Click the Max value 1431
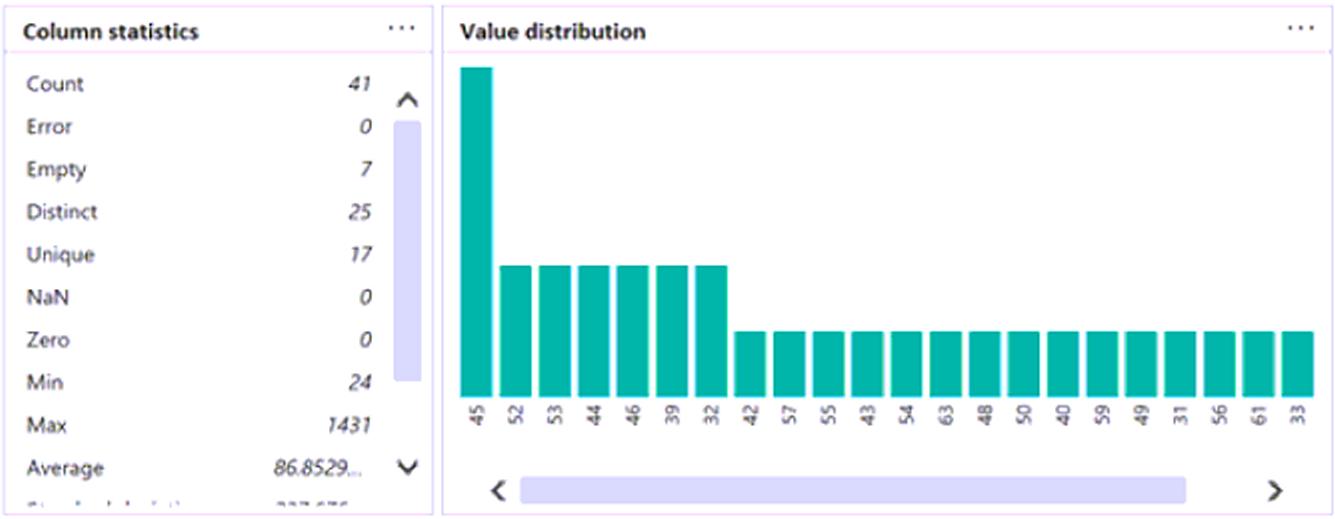This screenshot has width=1335, height=519. coord(349,426)
